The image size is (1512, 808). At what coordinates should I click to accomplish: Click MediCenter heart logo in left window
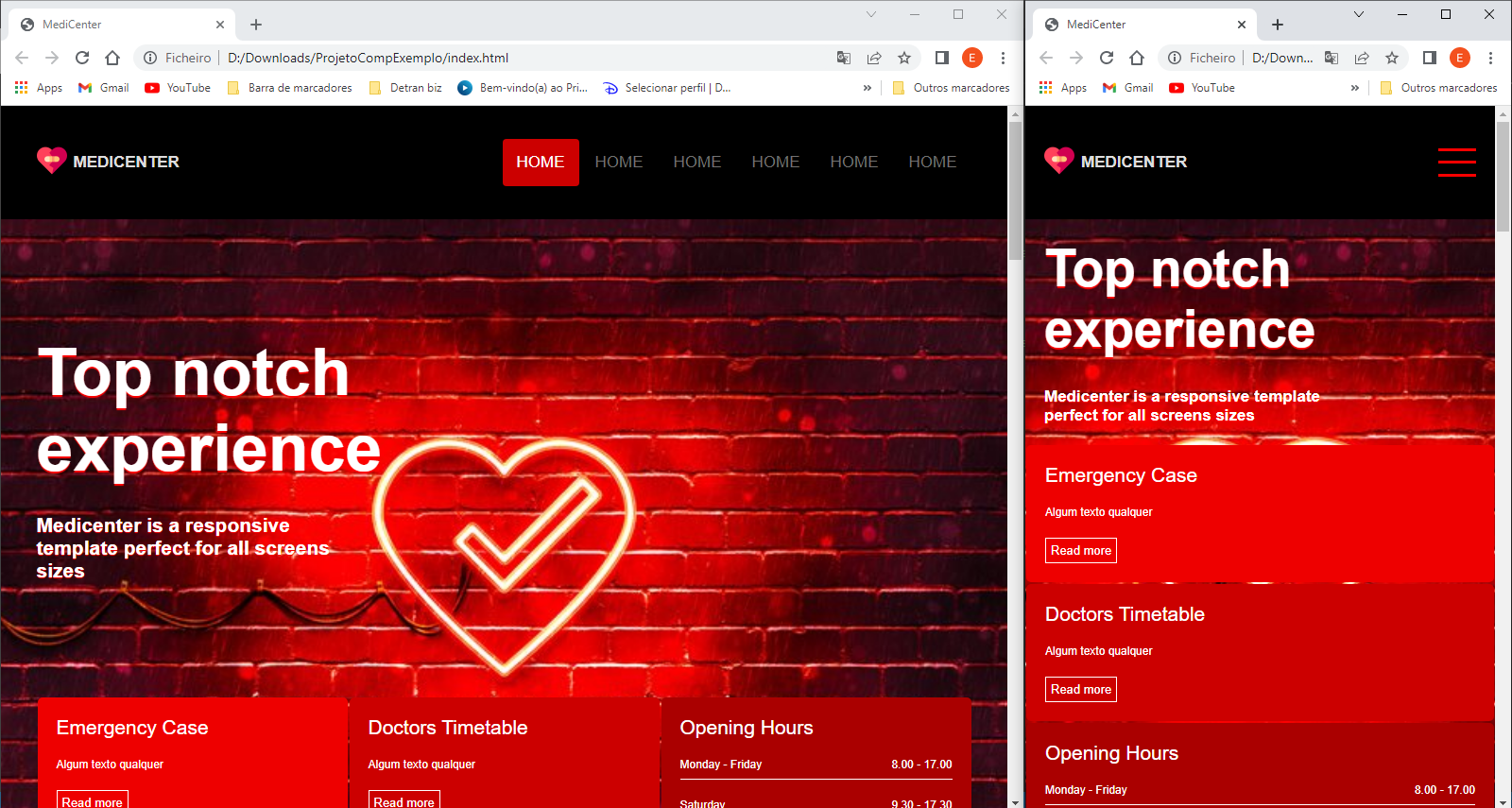click(x=51, y=161)
